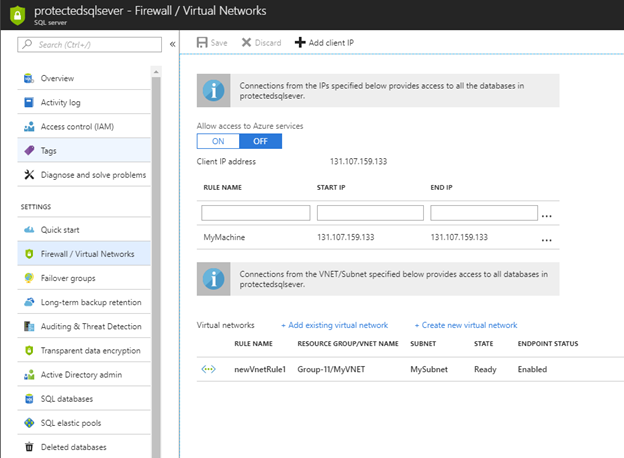
Task: Click the Ready state cell
Action: click(x=485, y=369)
